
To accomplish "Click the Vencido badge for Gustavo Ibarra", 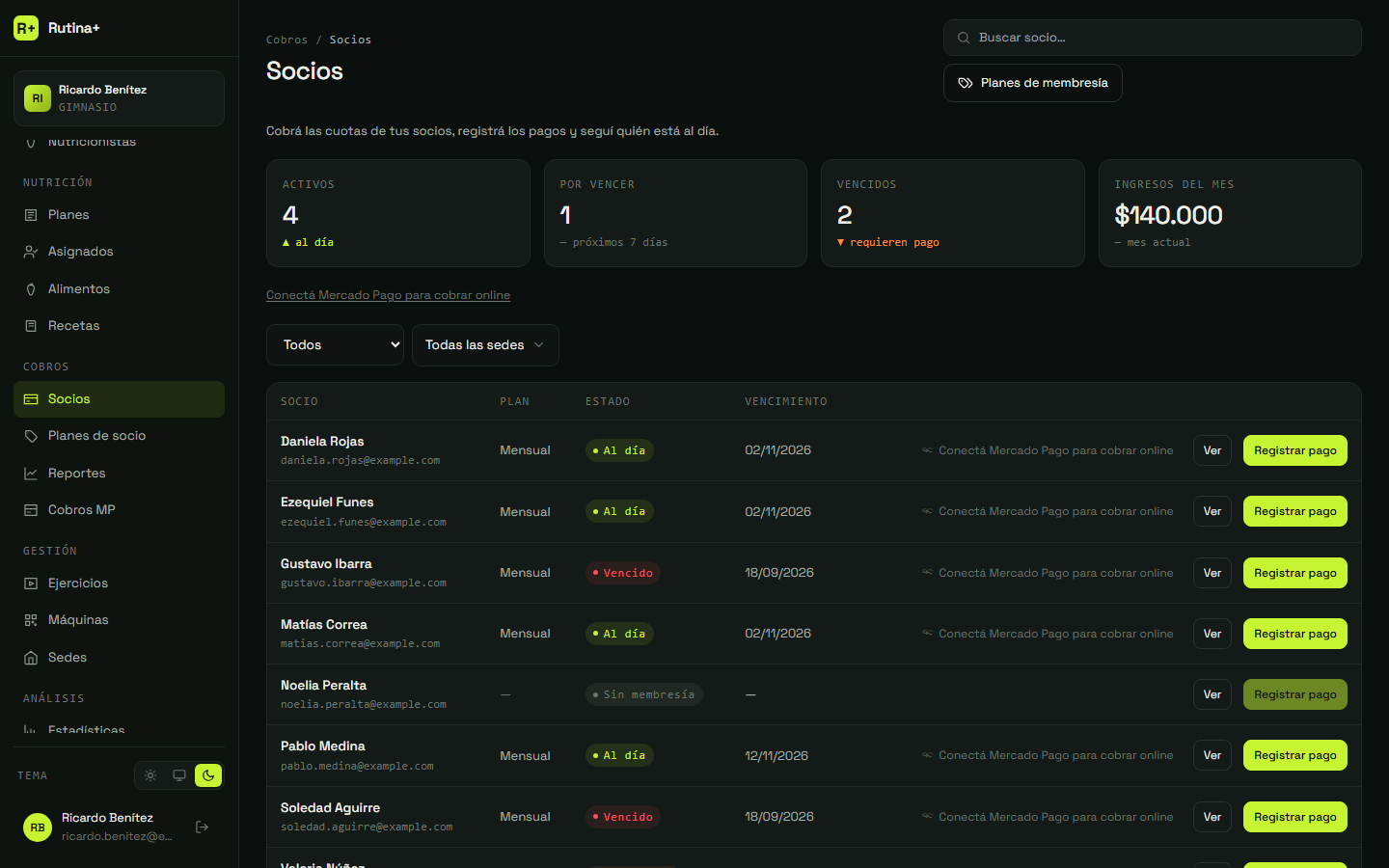I will coord(623,573).
